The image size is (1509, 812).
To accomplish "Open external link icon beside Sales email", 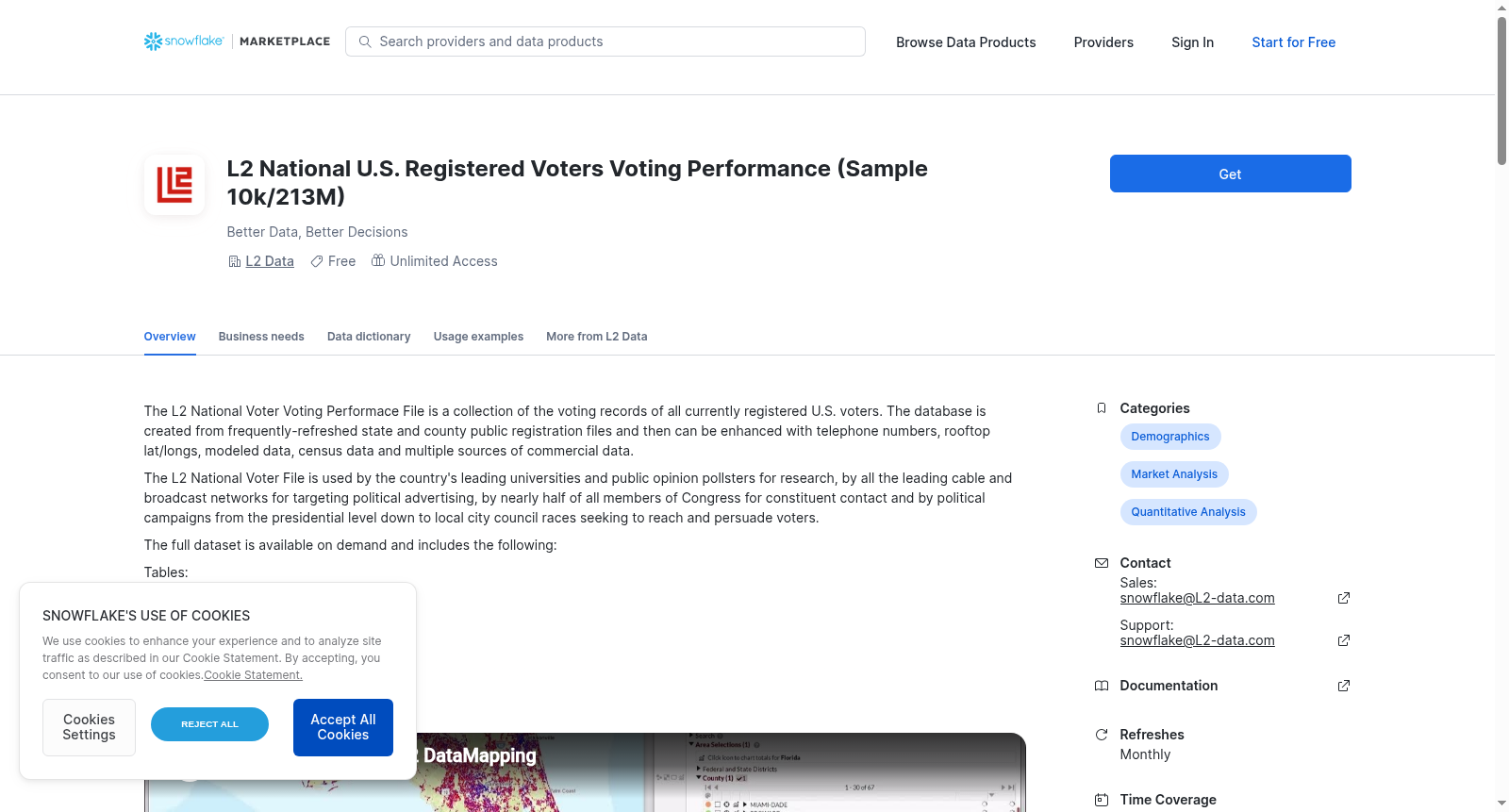I will coord(1344,598).
